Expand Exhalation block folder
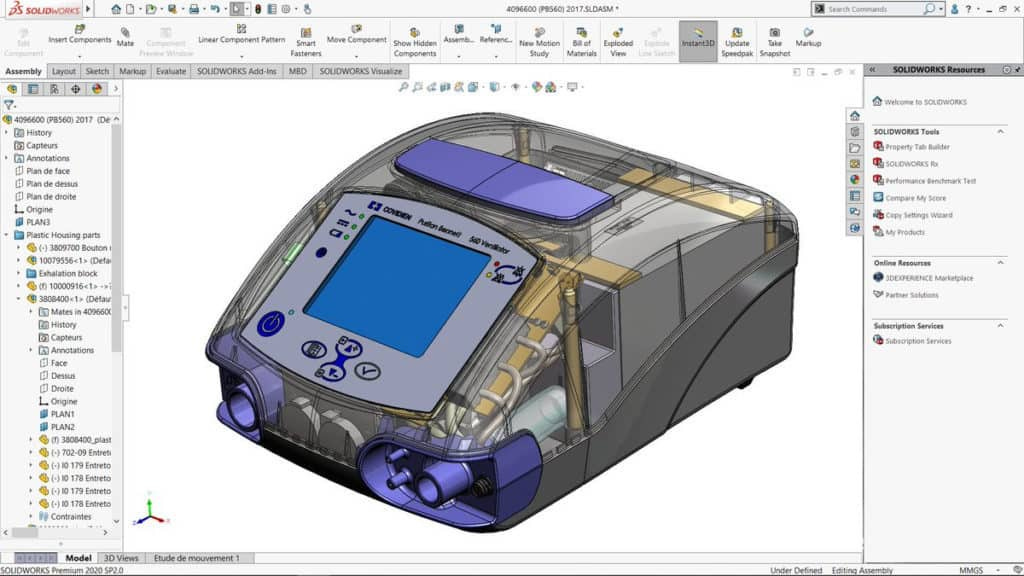 [x=18, y=274]
